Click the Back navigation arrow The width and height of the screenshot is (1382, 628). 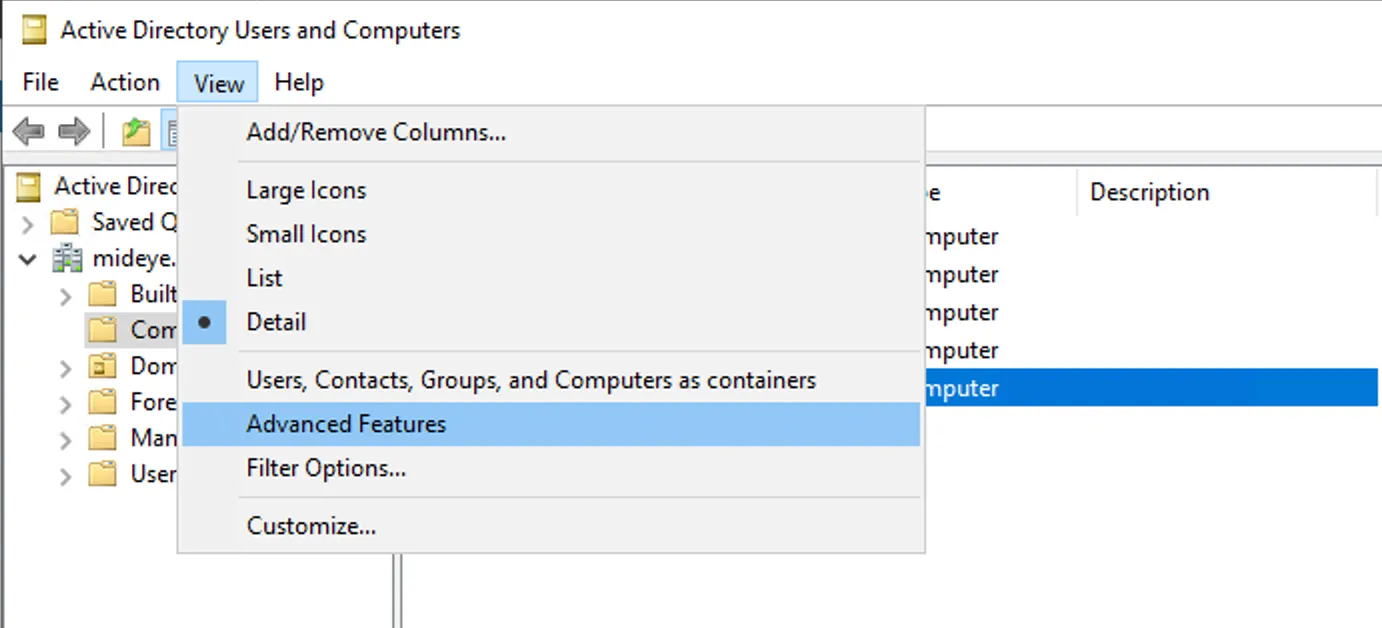tap(28, 131)
